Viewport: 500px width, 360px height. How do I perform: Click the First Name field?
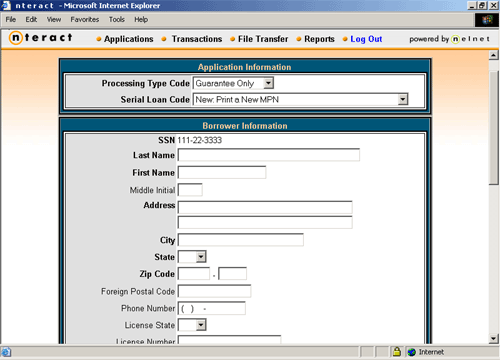(222, 172)
